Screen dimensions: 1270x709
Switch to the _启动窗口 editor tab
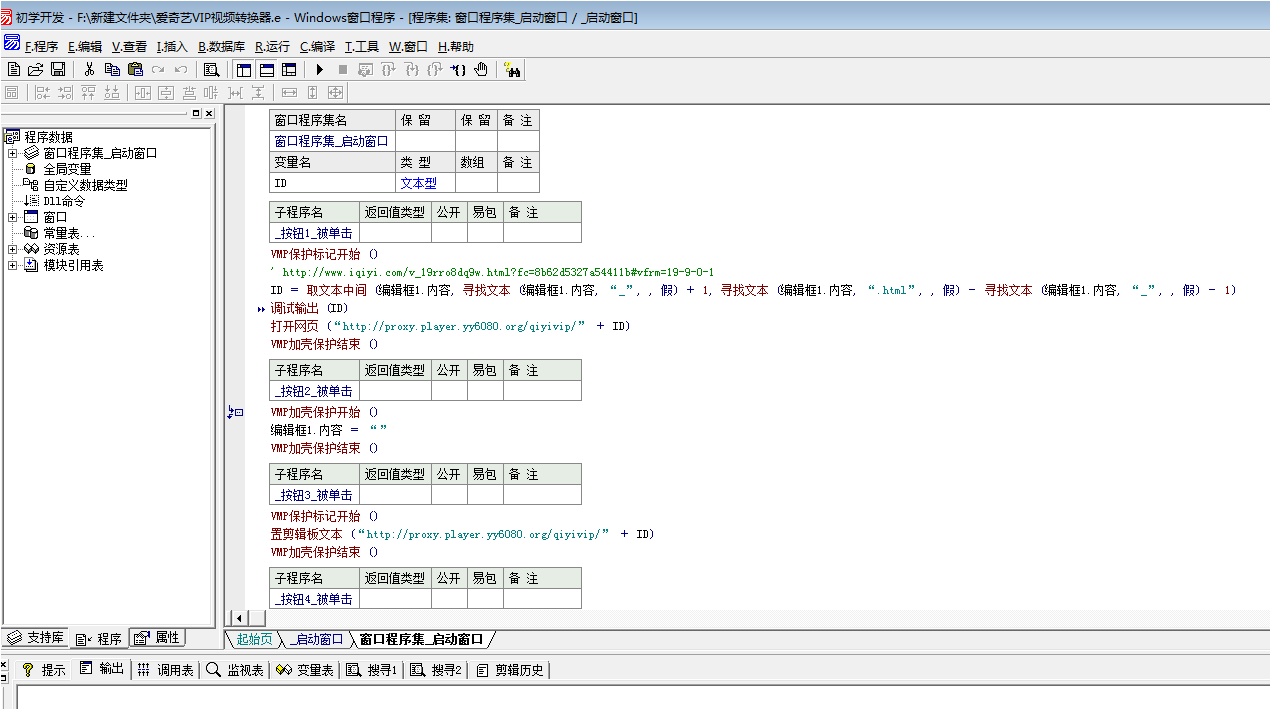click(316, 639)
